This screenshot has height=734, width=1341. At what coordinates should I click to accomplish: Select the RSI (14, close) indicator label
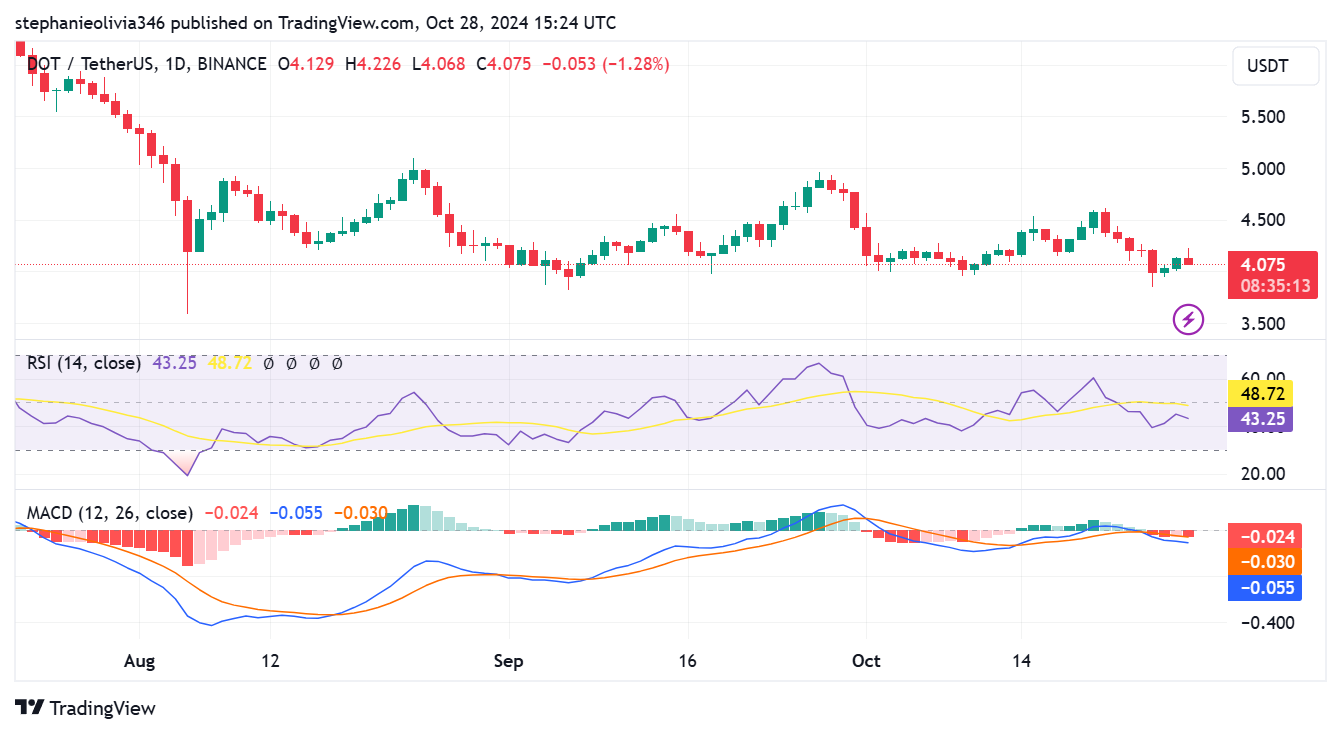point(84,363)
